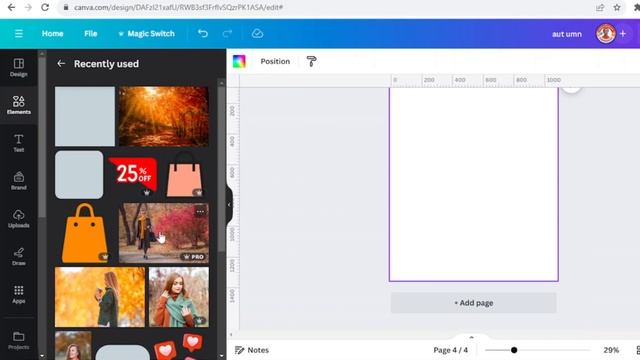
Task: Undo the last action
Action: point(202,33)
